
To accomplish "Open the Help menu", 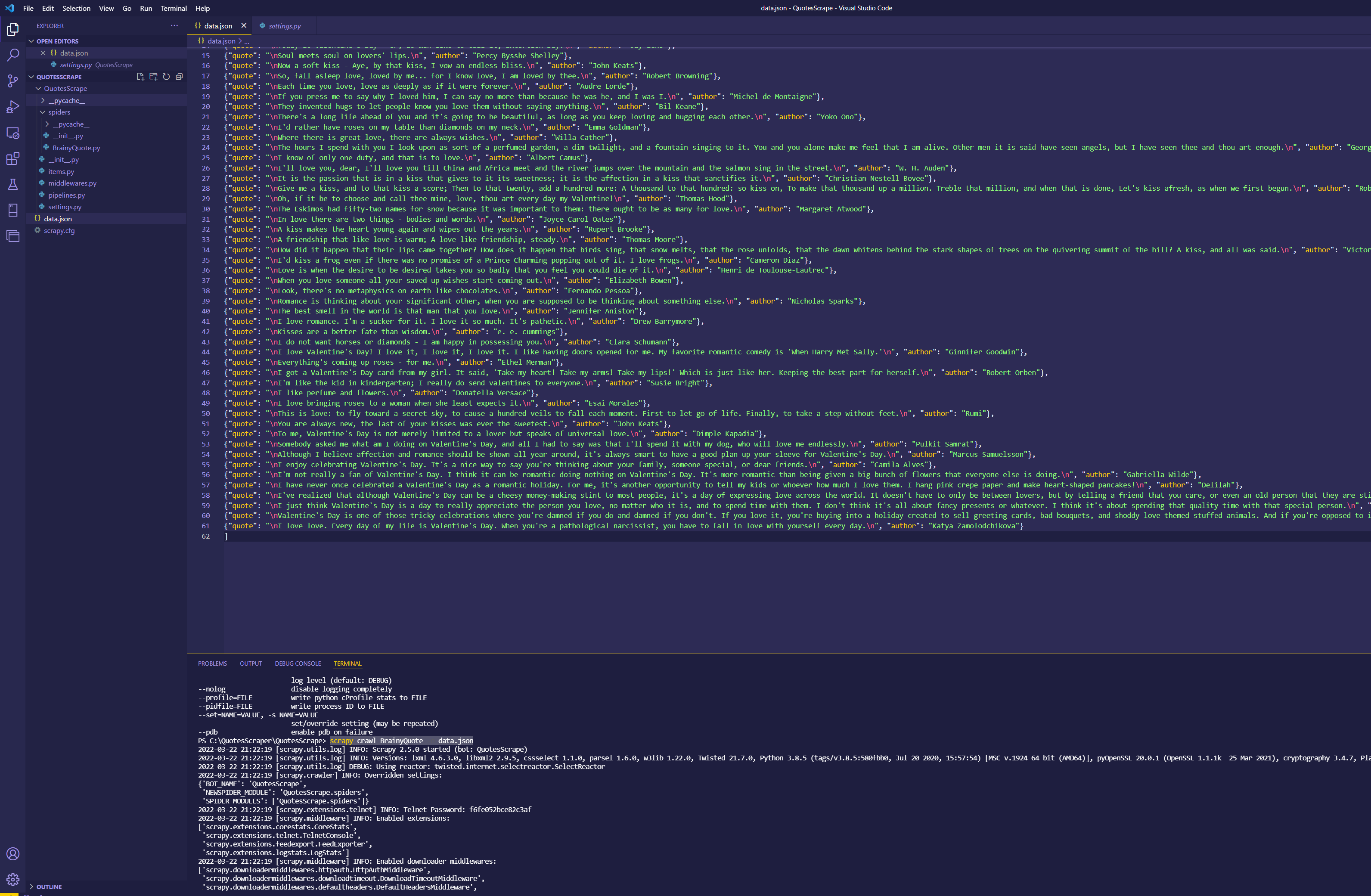I will pyautogui.click(x=203, y=8).
